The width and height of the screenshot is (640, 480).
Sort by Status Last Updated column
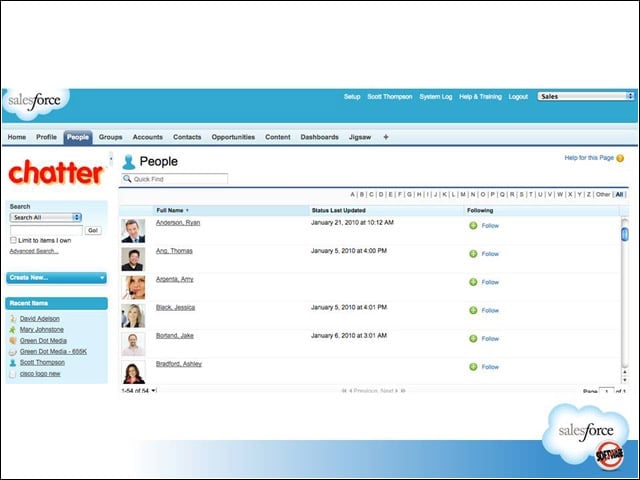pos(338,210)
